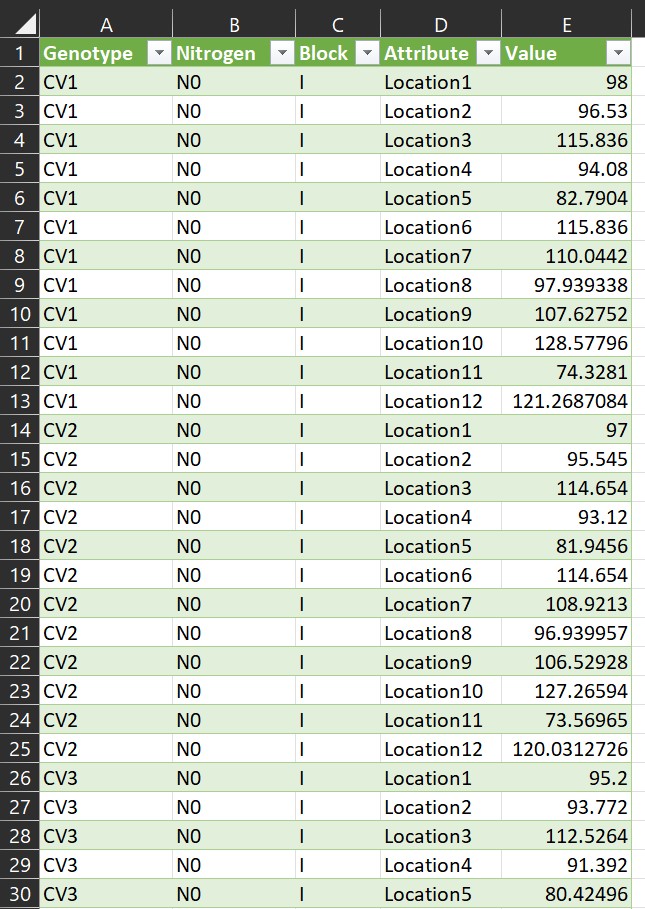The width and height of the screenshot is (645, 909).
Task: Click the cell containing 121.2687084
Action: (x=566, y=402)
